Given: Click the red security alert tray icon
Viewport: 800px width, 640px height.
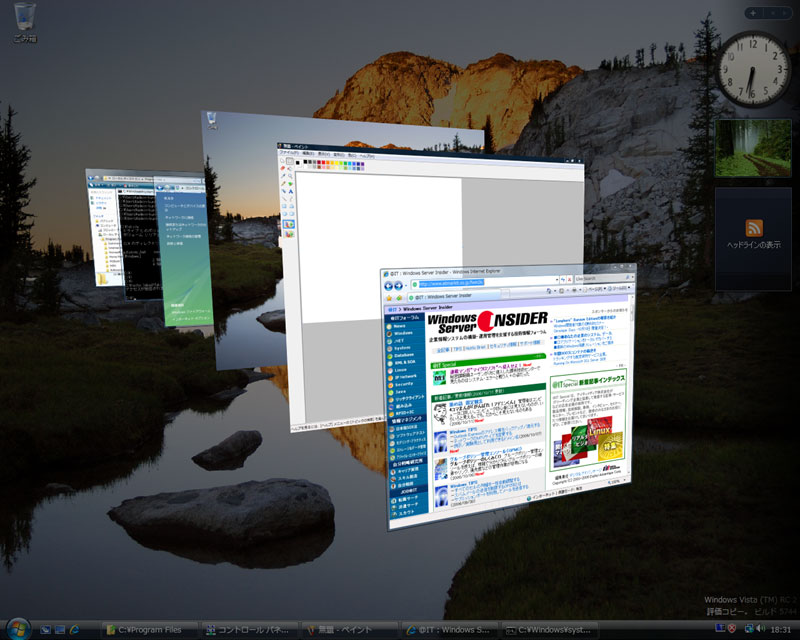Looking at the screenshot, I should pos(732,628).
